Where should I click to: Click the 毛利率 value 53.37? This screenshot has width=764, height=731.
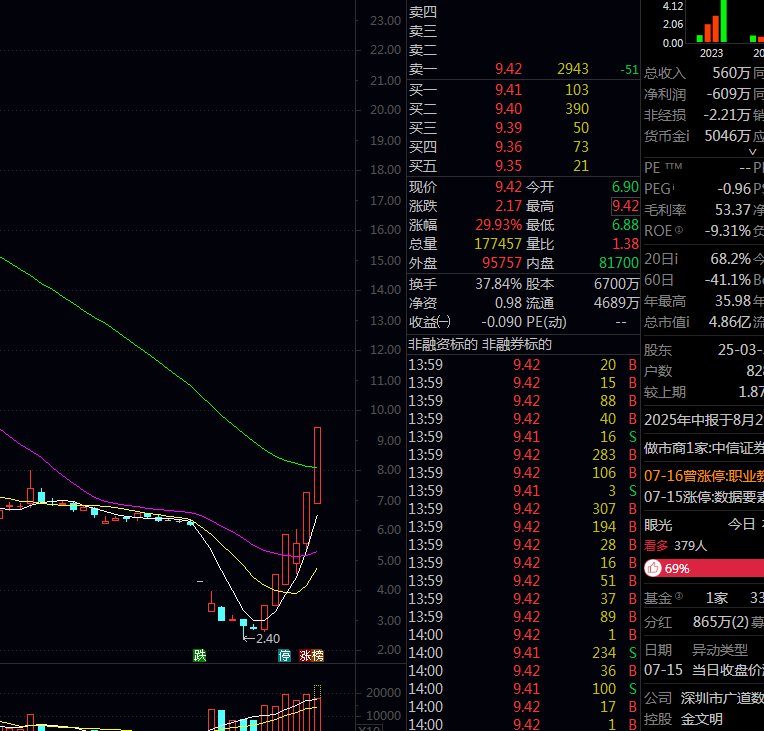click(x=732, y=210)
